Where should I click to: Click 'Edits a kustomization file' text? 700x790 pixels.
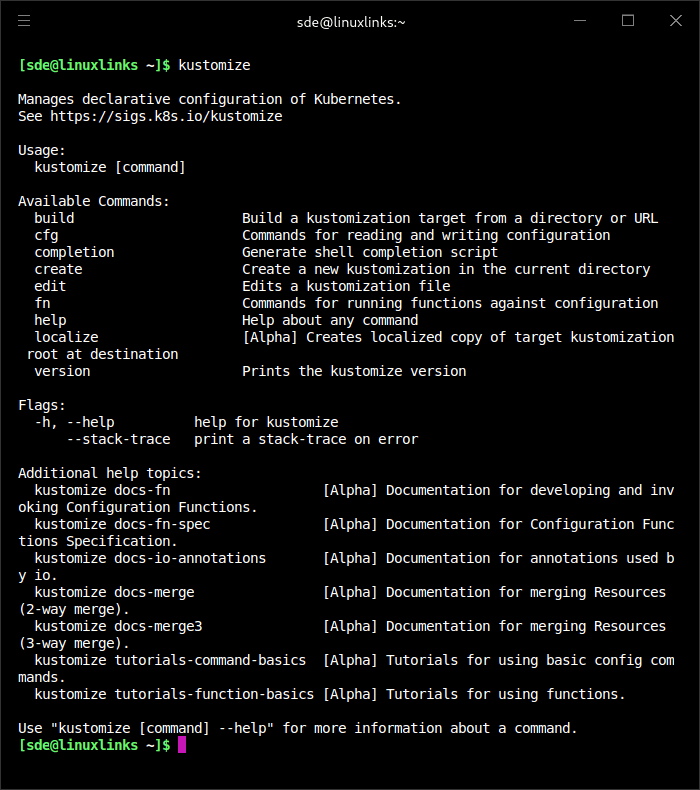pyautogui.click(x=346, y=286)
